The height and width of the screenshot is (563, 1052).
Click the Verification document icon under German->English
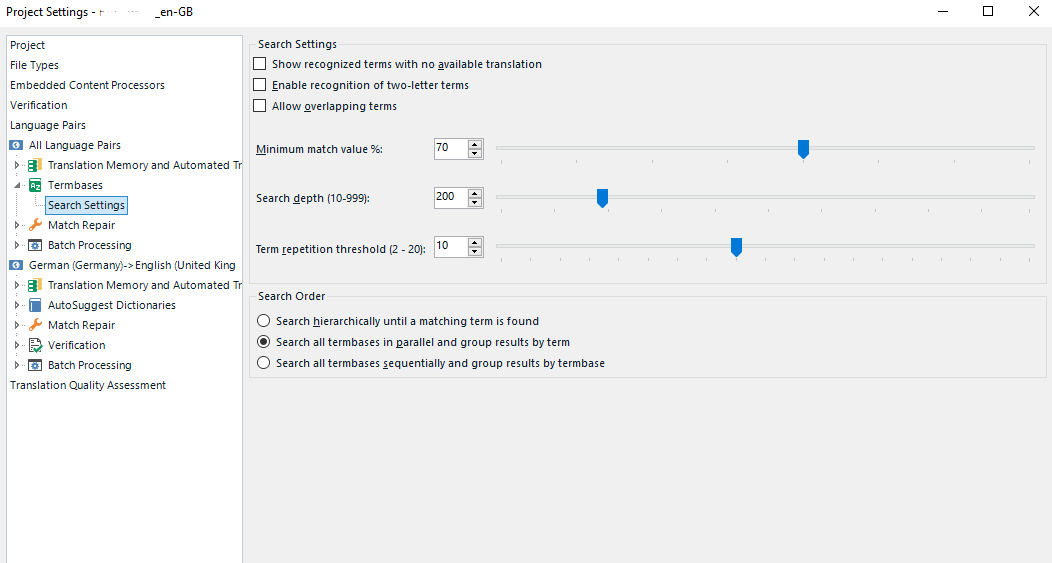[x=35, y=345]
